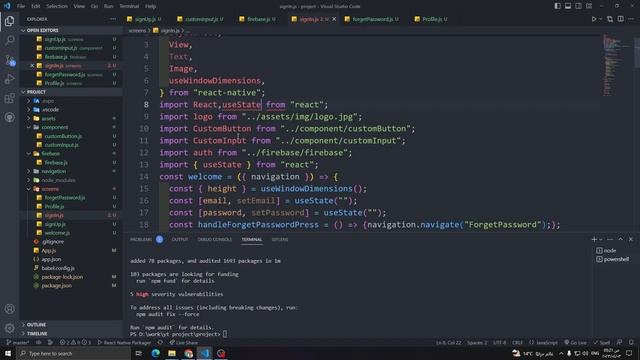Open errors and warnings in status bar
640x360 pixels.
pyautogui.click(x=76, y=342)
